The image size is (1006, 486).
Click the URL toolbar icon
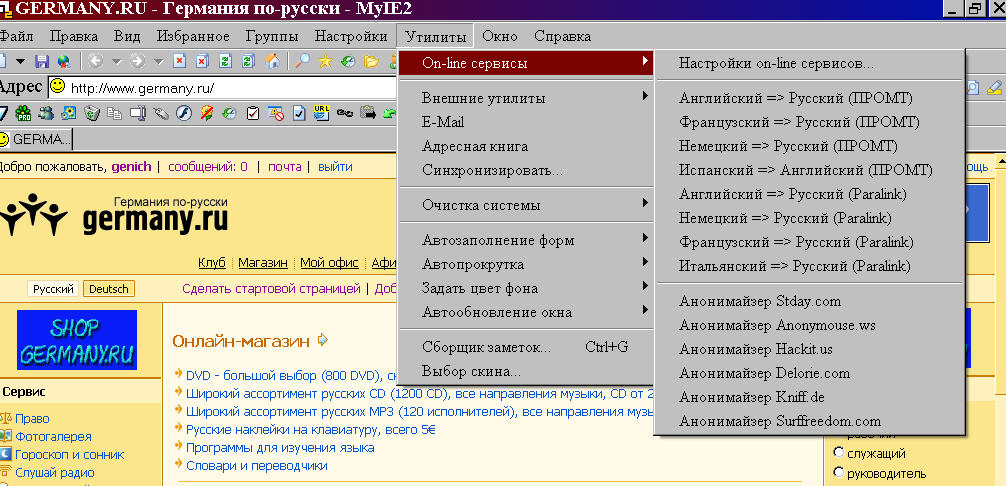[321, 113]
